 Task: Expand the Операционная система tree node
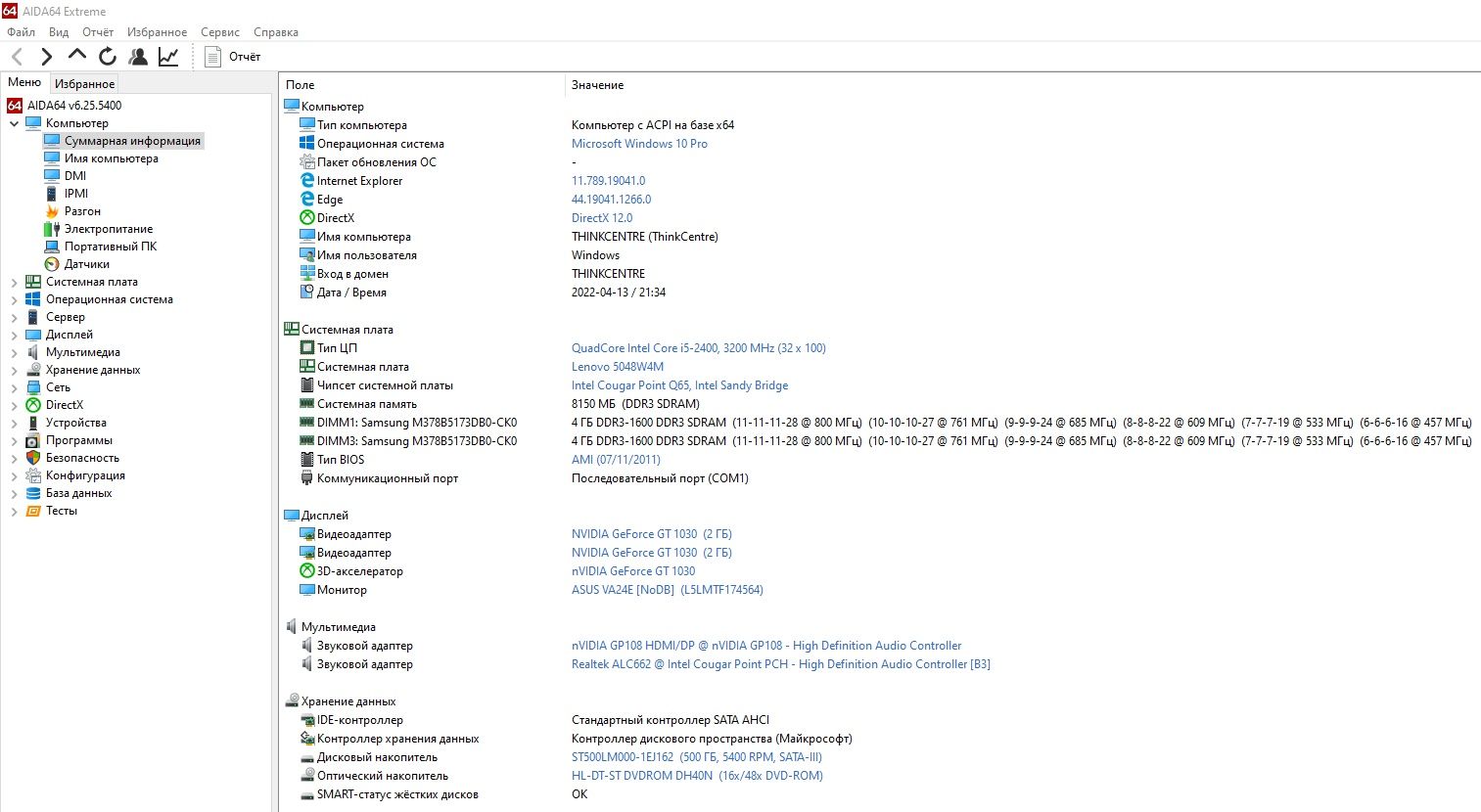tap(14, 299)
